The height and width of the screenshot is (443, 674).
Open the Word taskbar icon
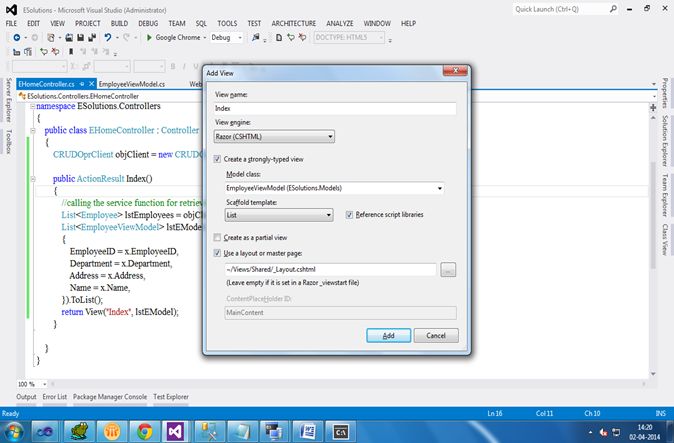[308, 431]
